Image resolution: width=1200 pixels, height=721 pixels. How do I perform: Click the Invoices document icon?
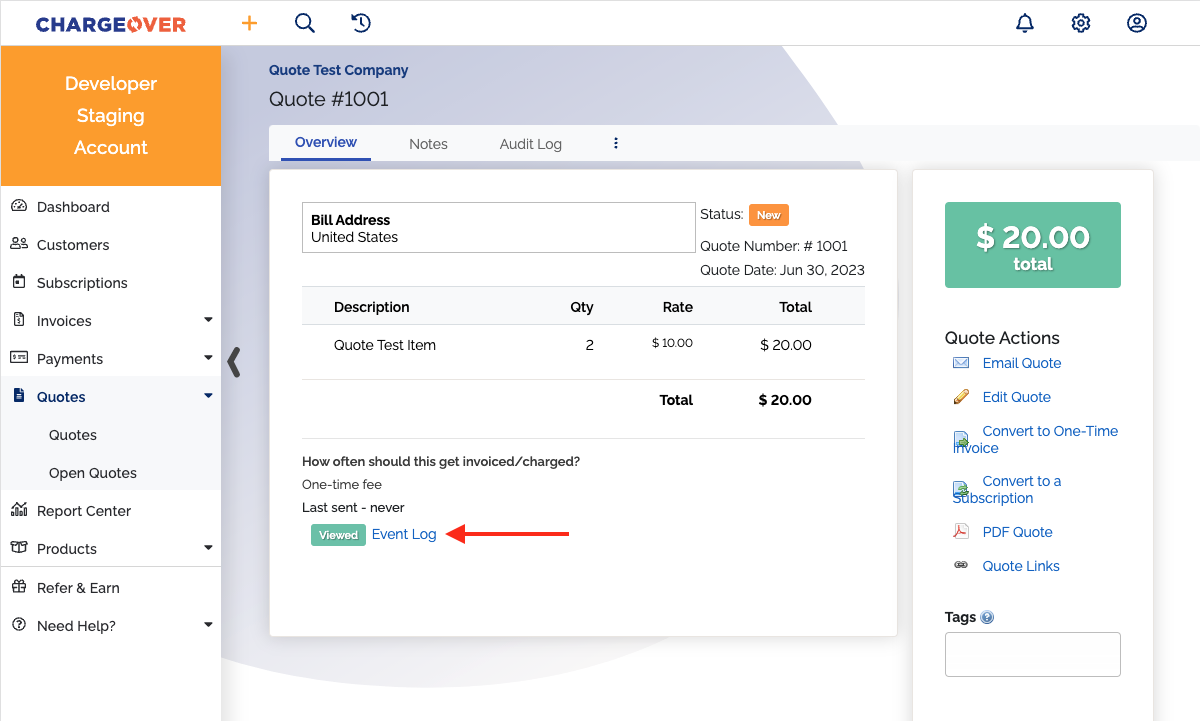(19, 320)
